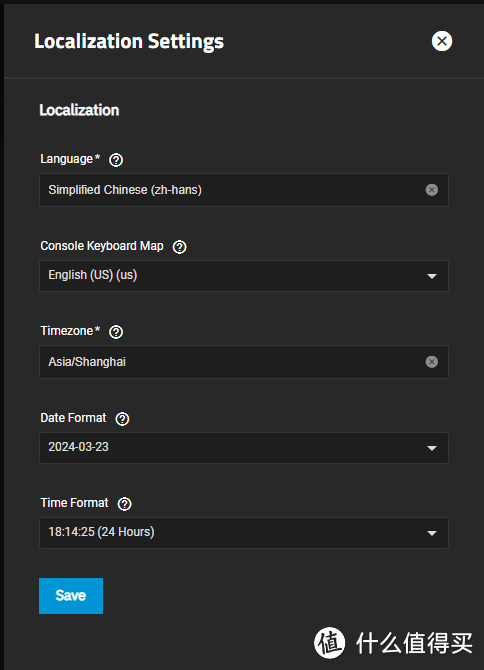
Task: Expand the Date Format dropdown arrow
Action: tap(432, 448)
